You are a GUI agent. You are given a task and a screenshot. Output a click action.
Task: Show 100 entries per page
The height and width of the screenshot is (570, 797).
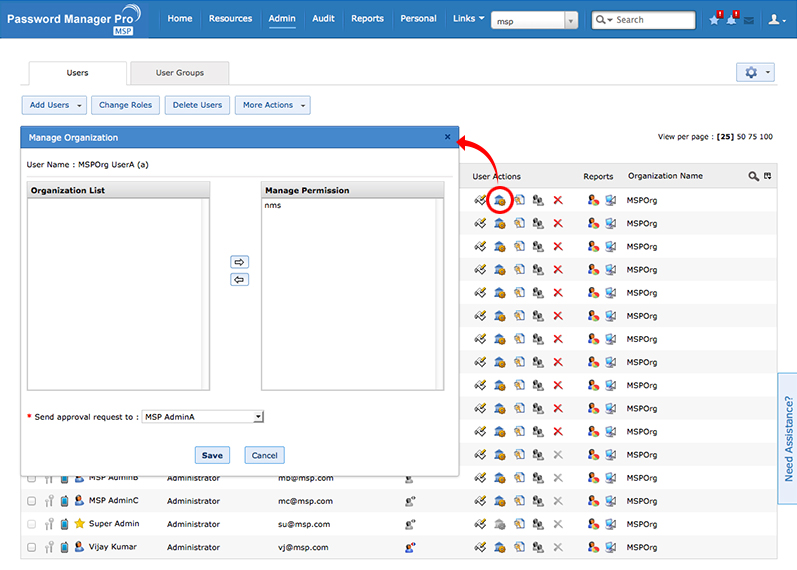point(766,137)
